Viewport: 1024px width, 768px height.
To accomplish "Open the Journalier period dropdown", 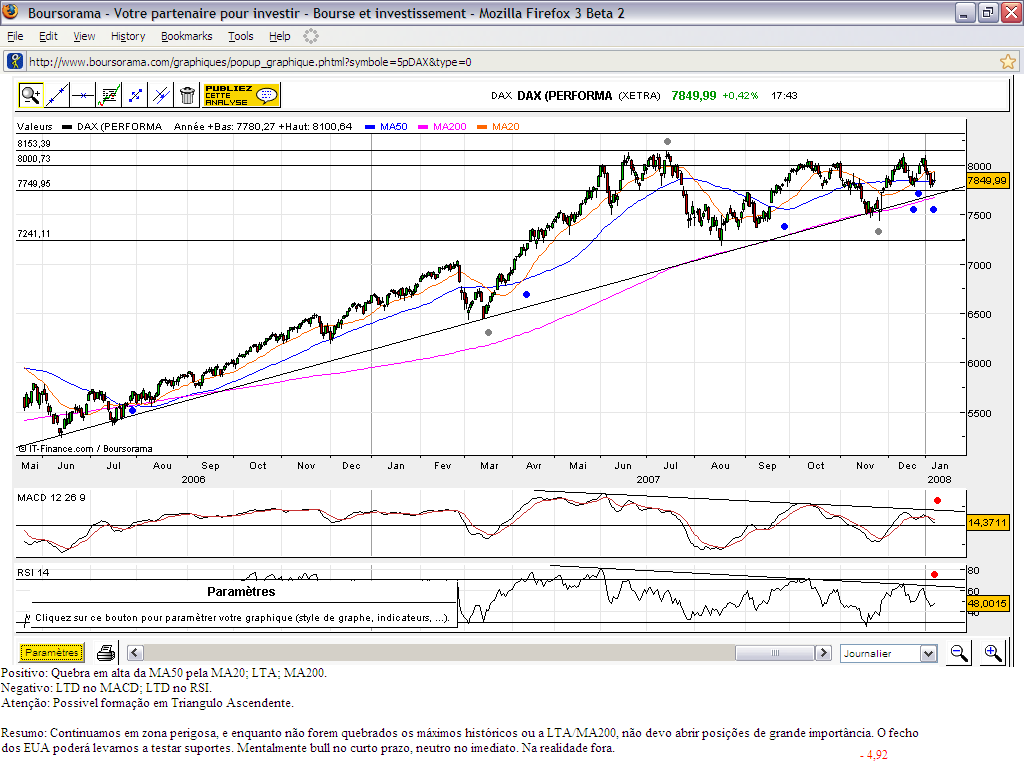I will (889, 653).
